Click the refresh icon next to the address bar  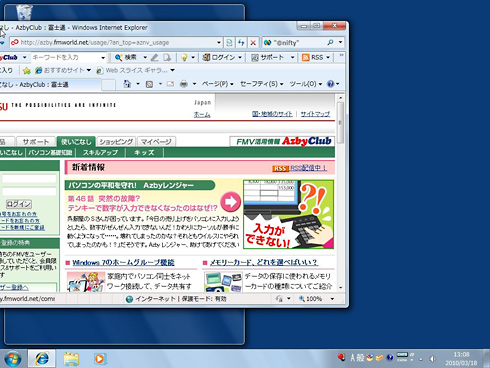click(241, 42)
